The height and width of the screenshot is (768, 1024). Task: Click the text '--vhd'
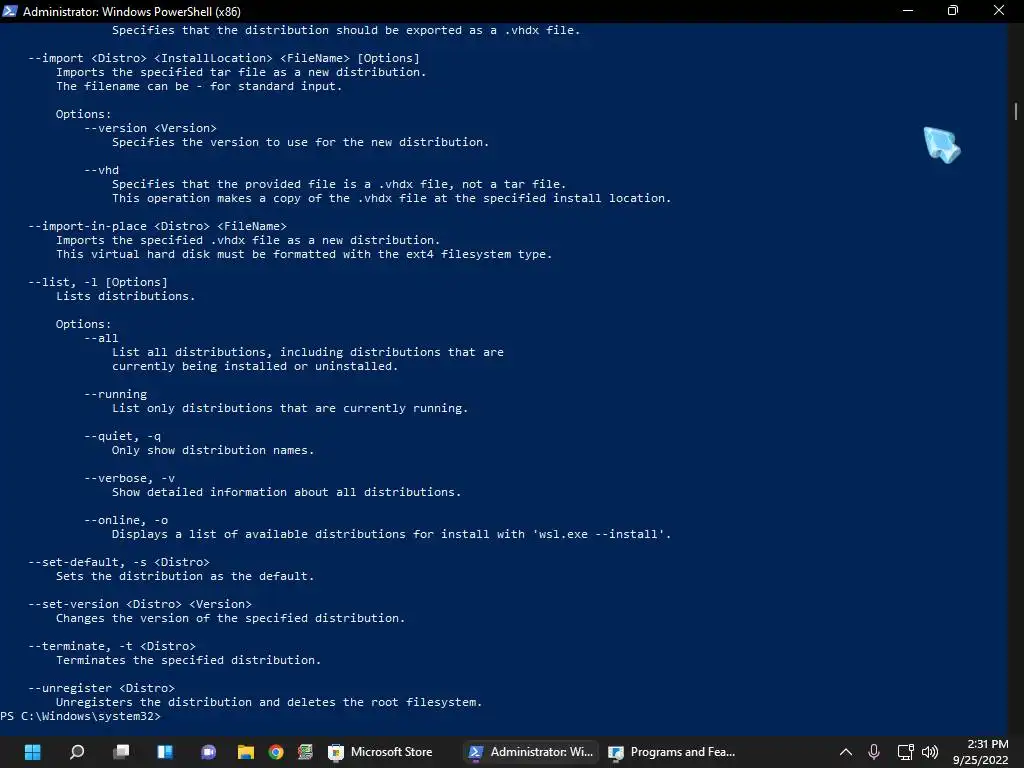[101, 170]
